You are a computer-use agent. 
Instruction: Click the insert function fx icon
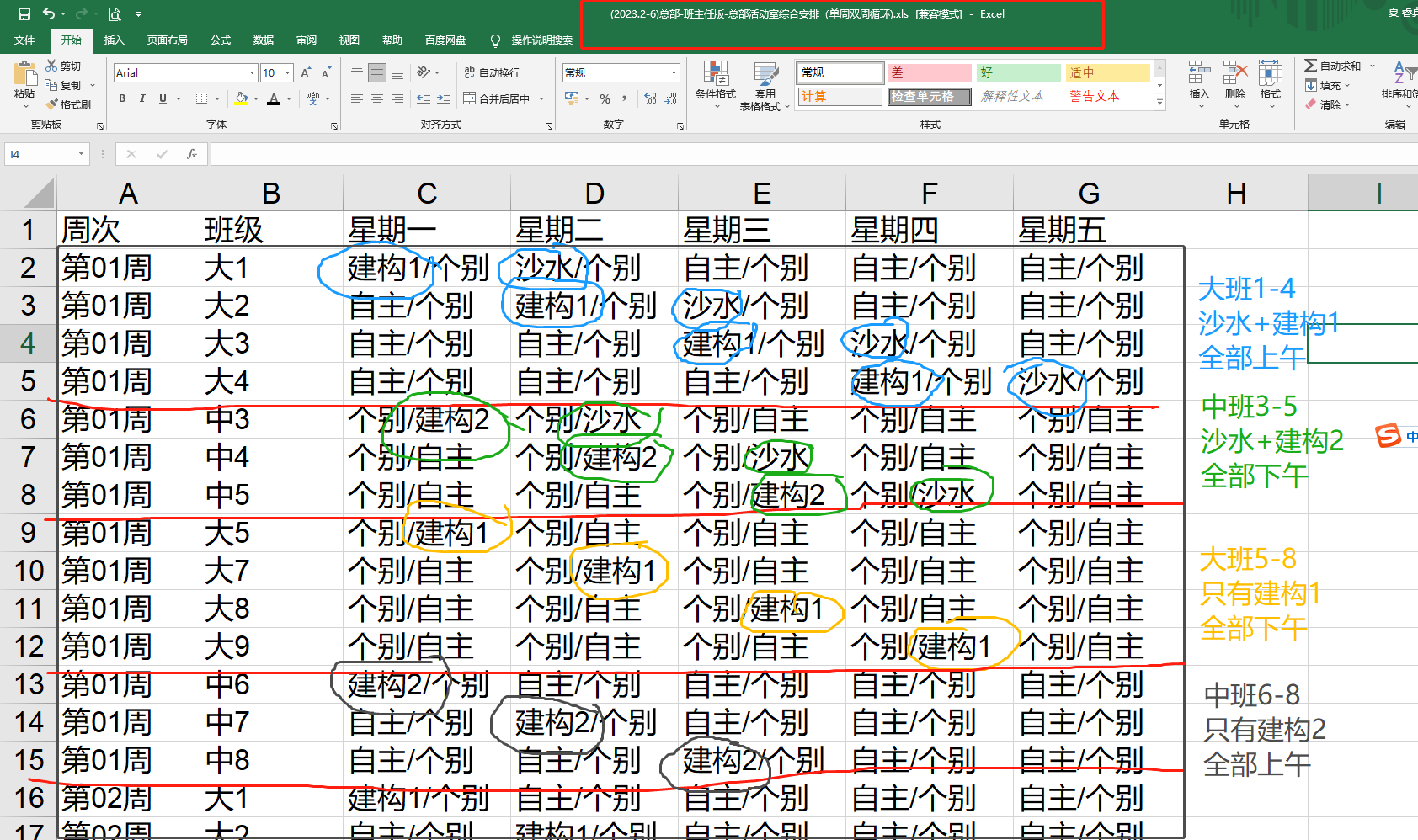click(x=192, y=154)
